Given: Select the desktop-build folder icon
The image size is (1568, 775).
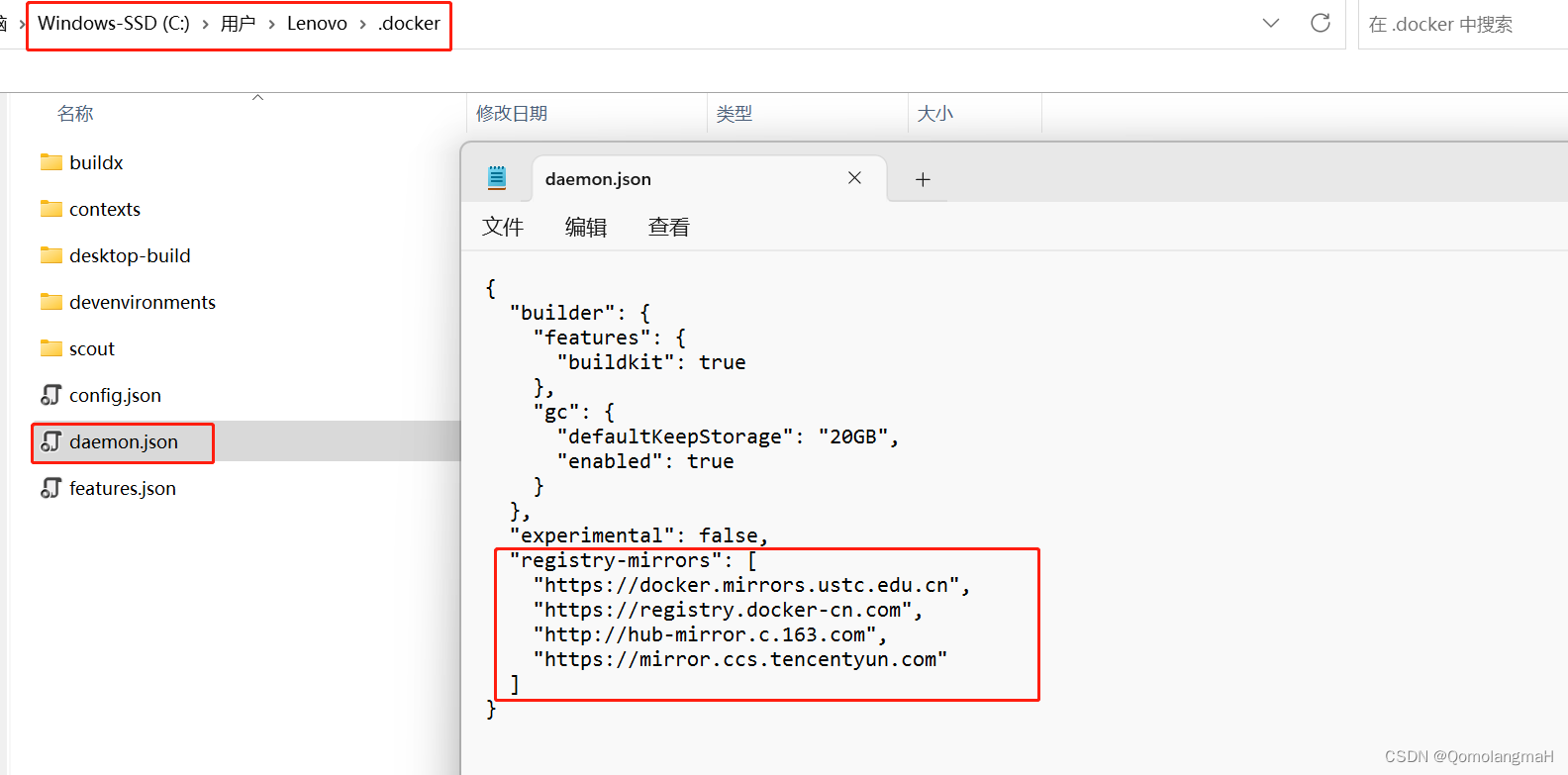Looking at the screenshot, I should pos(51,255).
